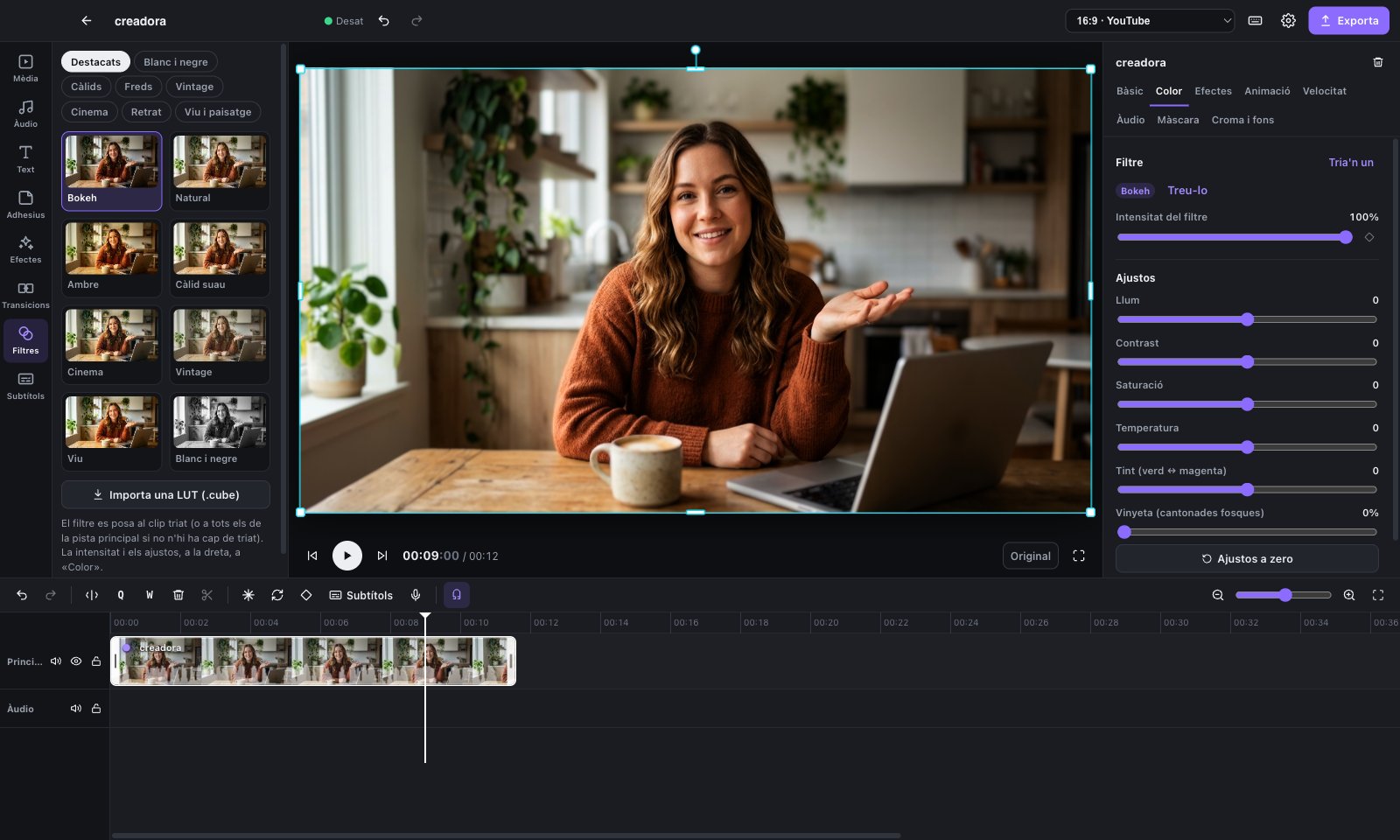Image resolution: width=1400 pixels, height=840 pixels.
Task: Select the Ambre filter thumbnail
Action: click(x=112, y=258)
